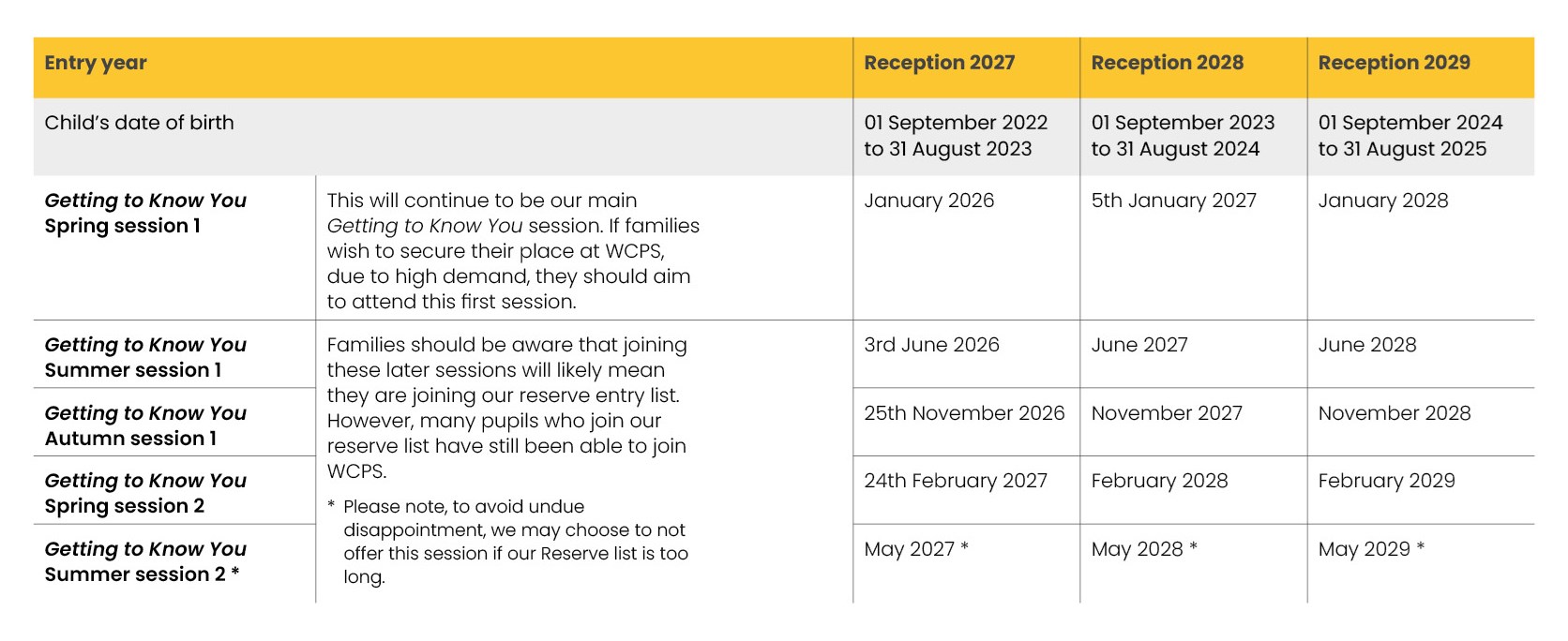Click the February 2028 date cell
This screenshot has height=641, width=1568.
tap(1193, 490)
